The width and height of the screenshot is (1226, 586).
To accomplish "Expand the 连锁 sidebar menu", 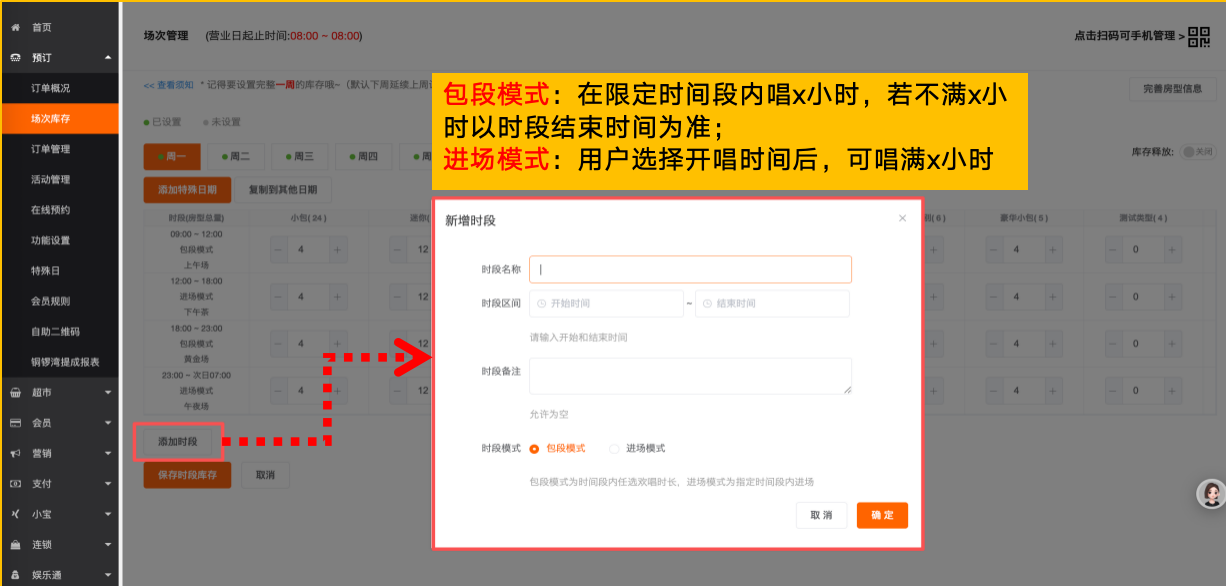I will click(108, 545).
